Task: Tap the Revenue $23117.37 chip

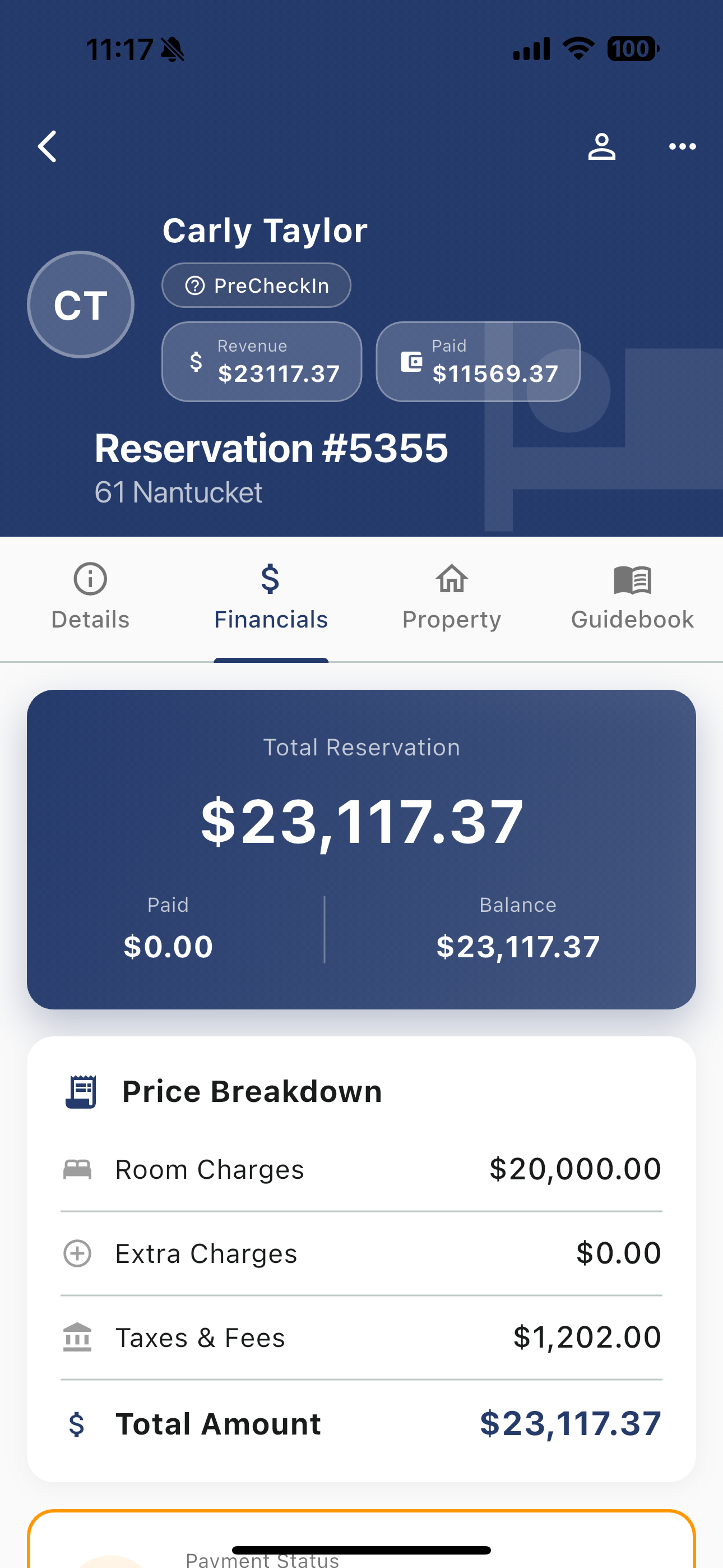Action: click(262, 362)
